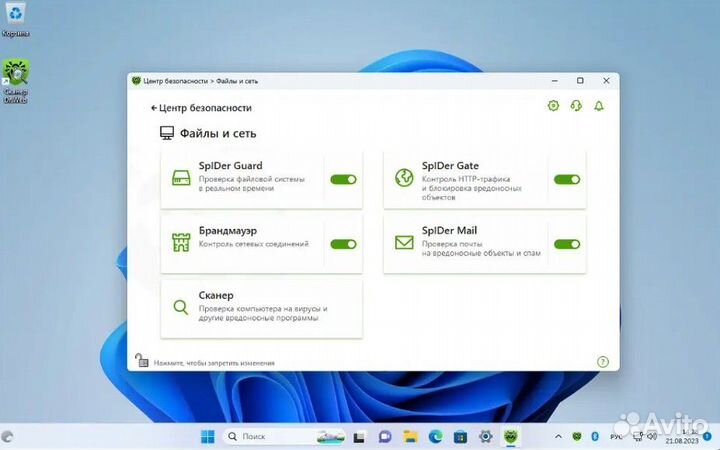720x450 pixels.
Task: Open the Сканер card
Action: (261, 309)
